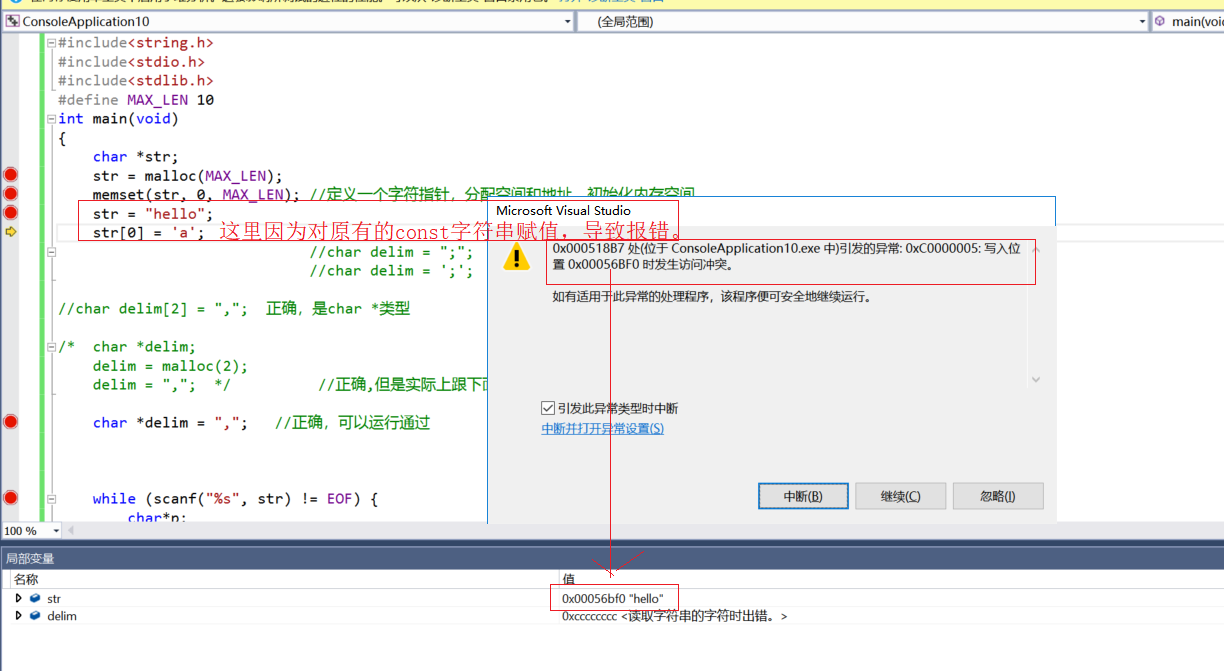This screenshot has height=671, width=1224.
Task: Click the breakpoint beside the while scanf line
Action: pos(10,498)
